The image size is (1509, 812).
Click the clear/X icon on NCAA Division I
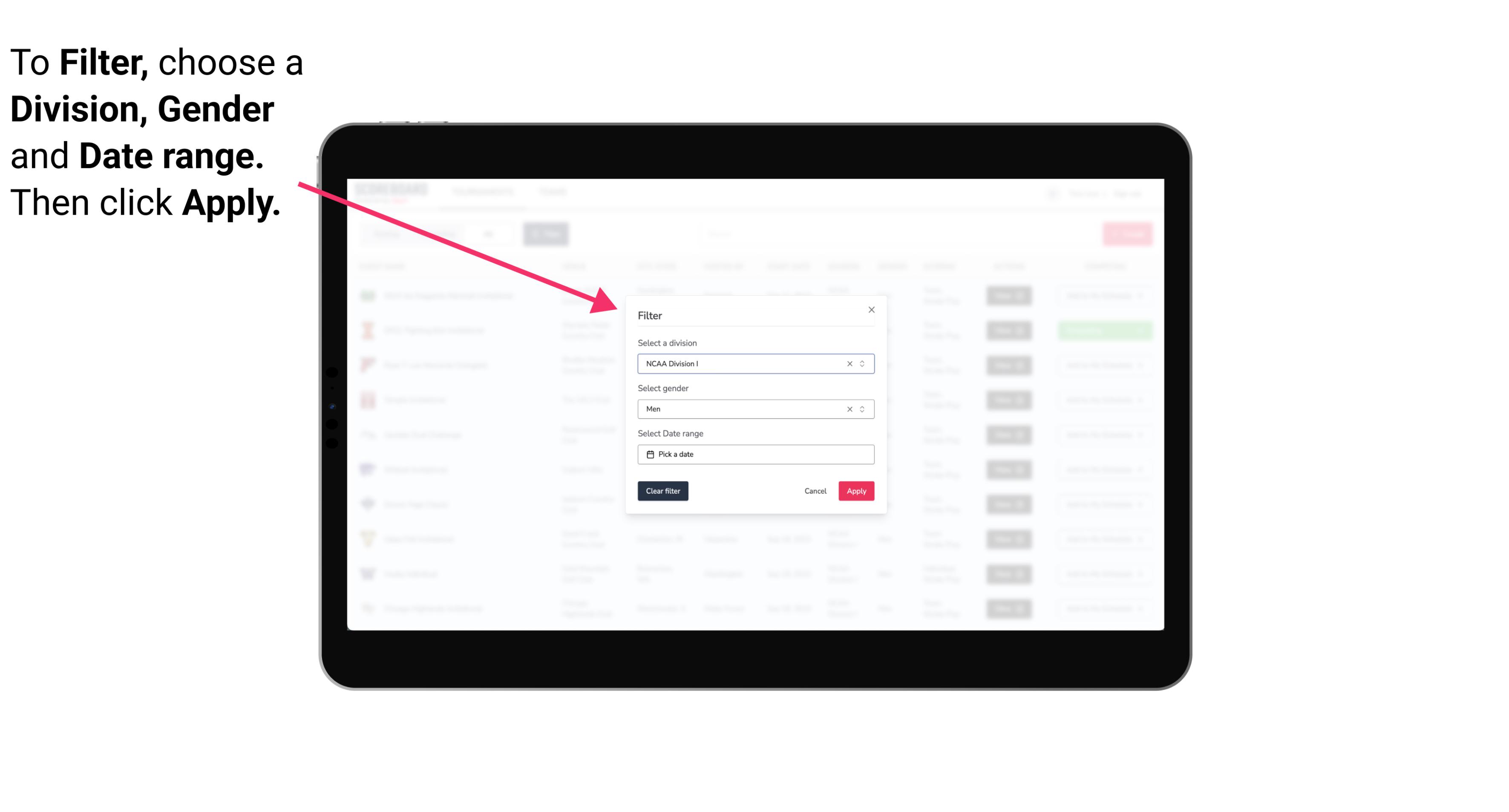click(x=848, y=363)
